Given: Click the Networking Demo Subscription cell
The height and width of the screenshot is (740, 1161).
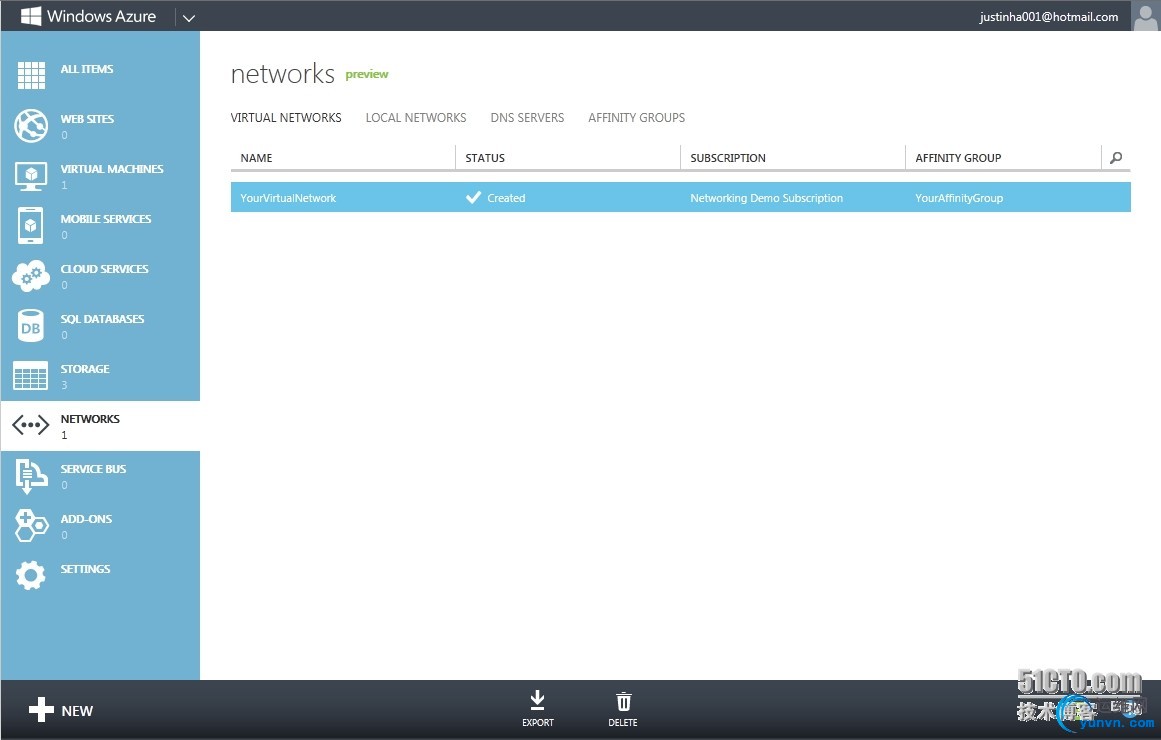Looking at the screenshot, I should tap(766, 199).
